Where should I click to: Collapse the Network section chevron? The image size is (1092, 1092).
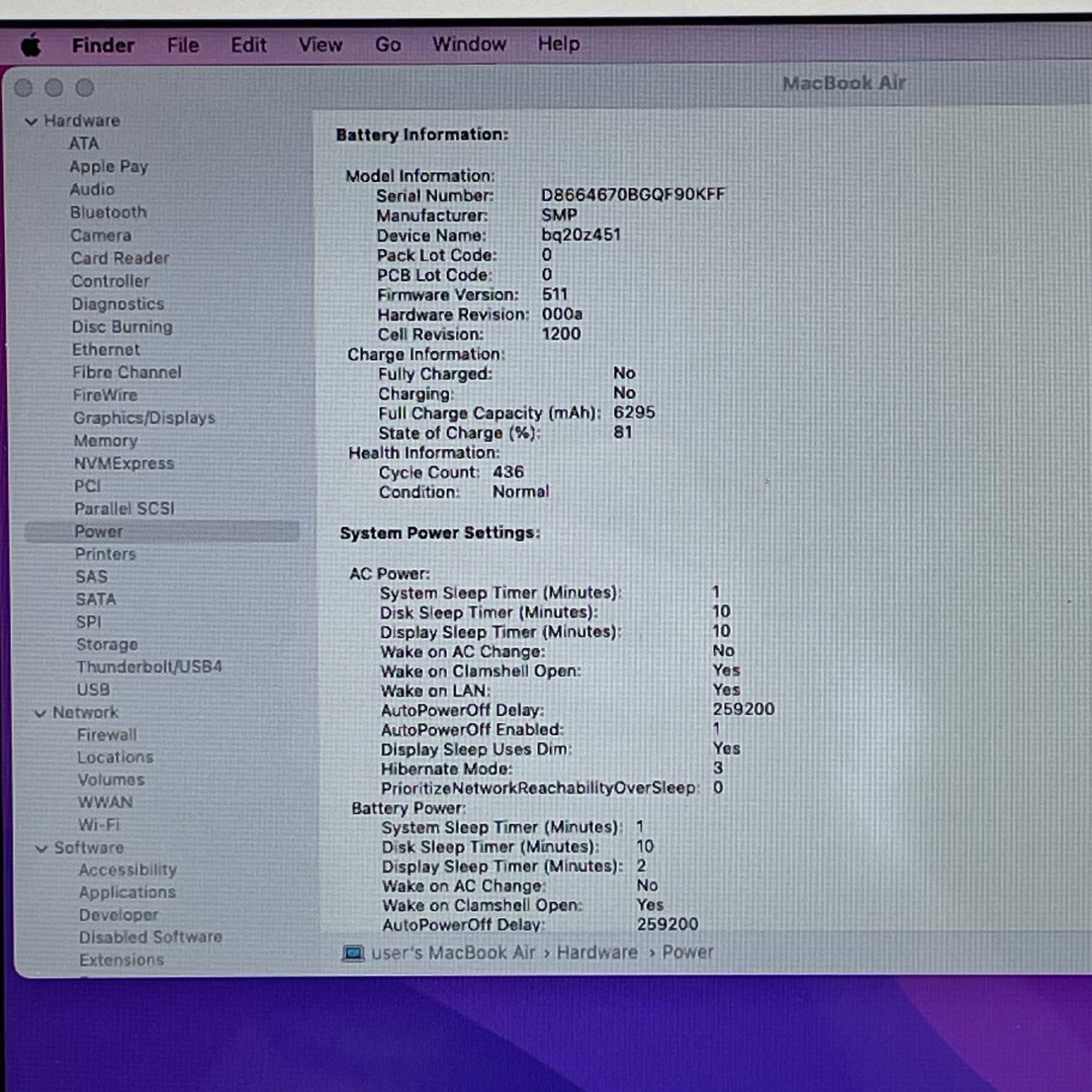pyautogui.click(x=40, y=713)
